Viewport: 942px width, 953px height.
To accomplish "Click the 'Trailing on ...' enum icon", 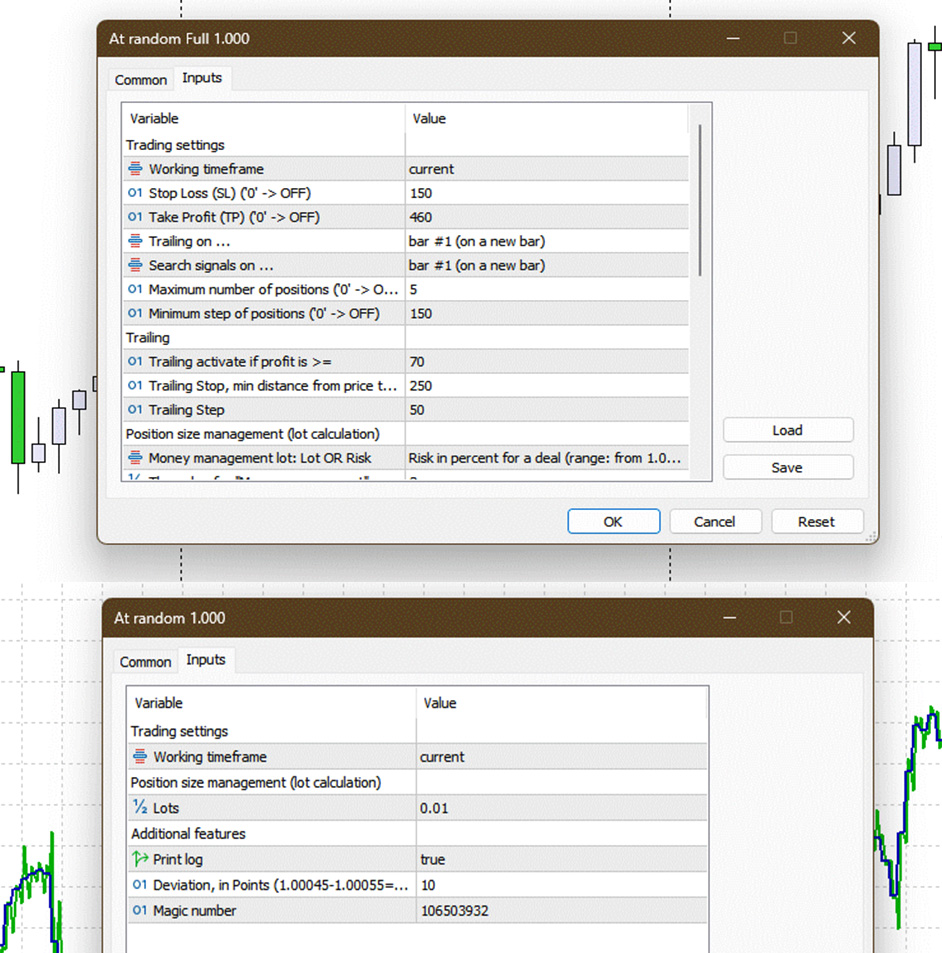I will pyautogui.click(x=136, y=241).
